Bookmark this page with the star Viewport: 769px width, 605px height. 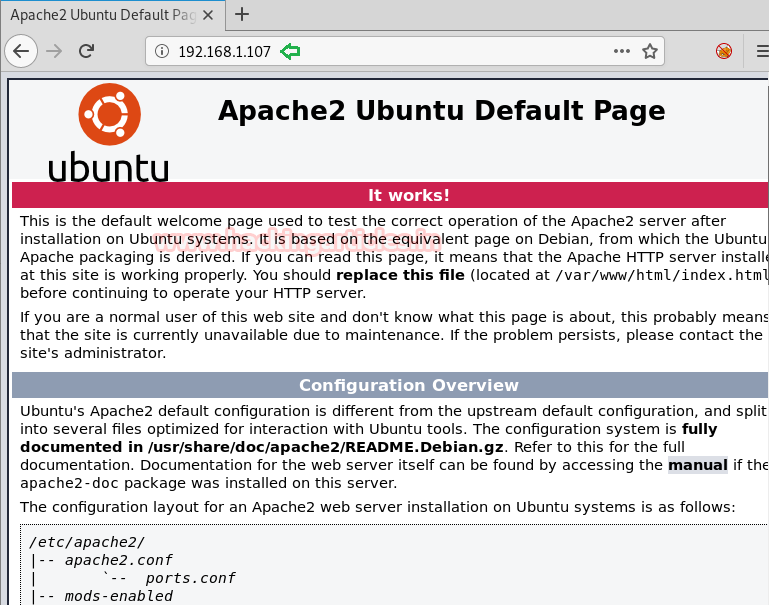pos(650,50)
